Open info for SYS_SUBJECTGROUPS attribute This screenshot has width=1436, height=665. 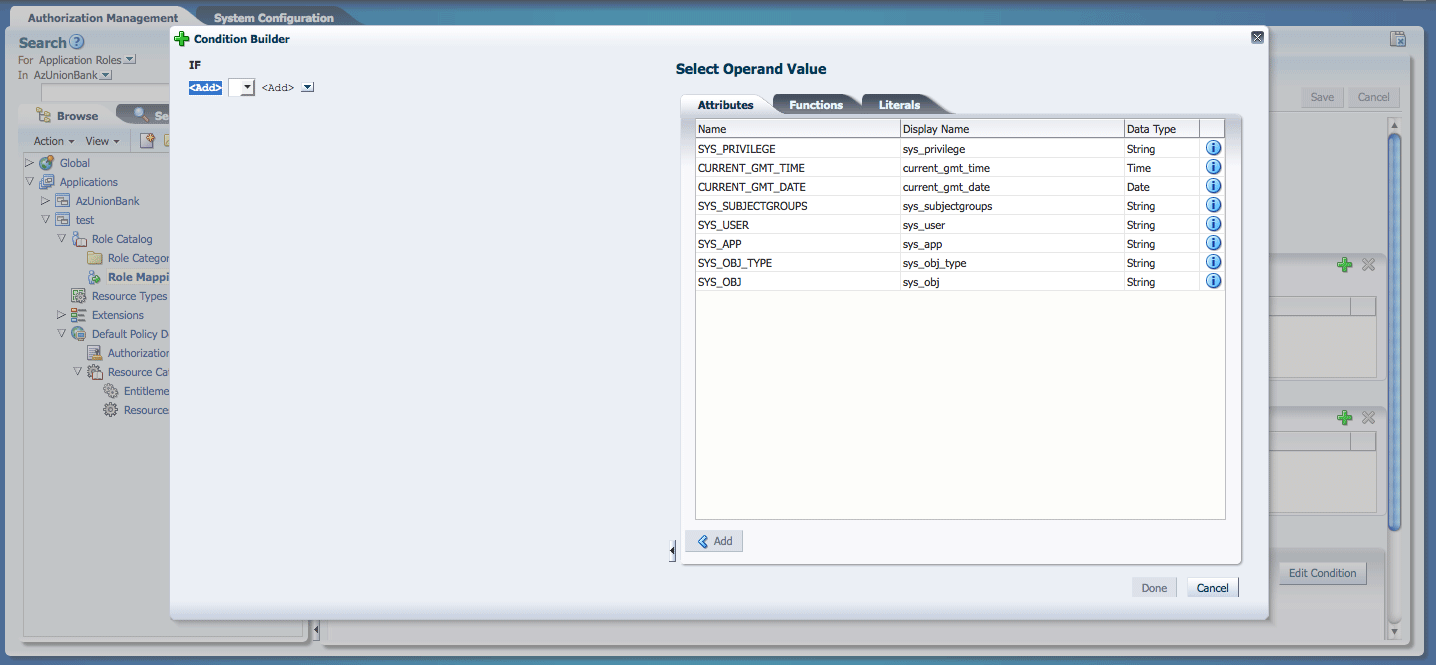(x=1213, y=205)
